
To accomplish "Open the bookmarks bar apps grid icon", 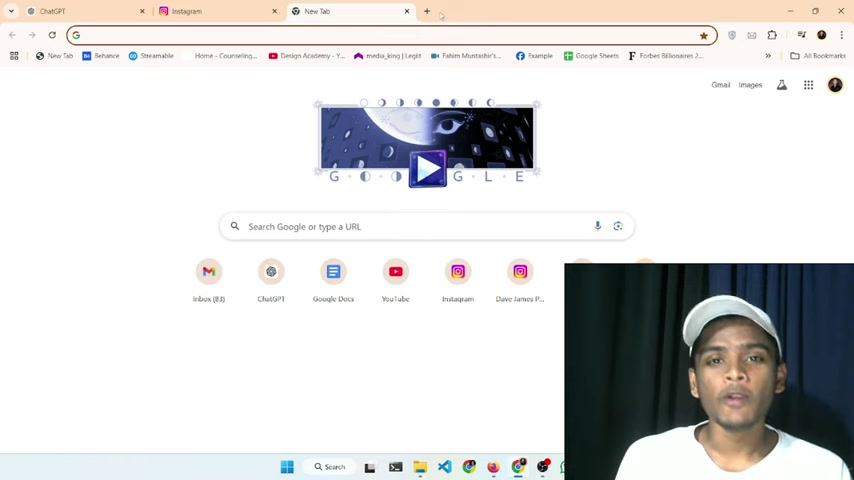I will pyautogui.click(x=14, y=56).
